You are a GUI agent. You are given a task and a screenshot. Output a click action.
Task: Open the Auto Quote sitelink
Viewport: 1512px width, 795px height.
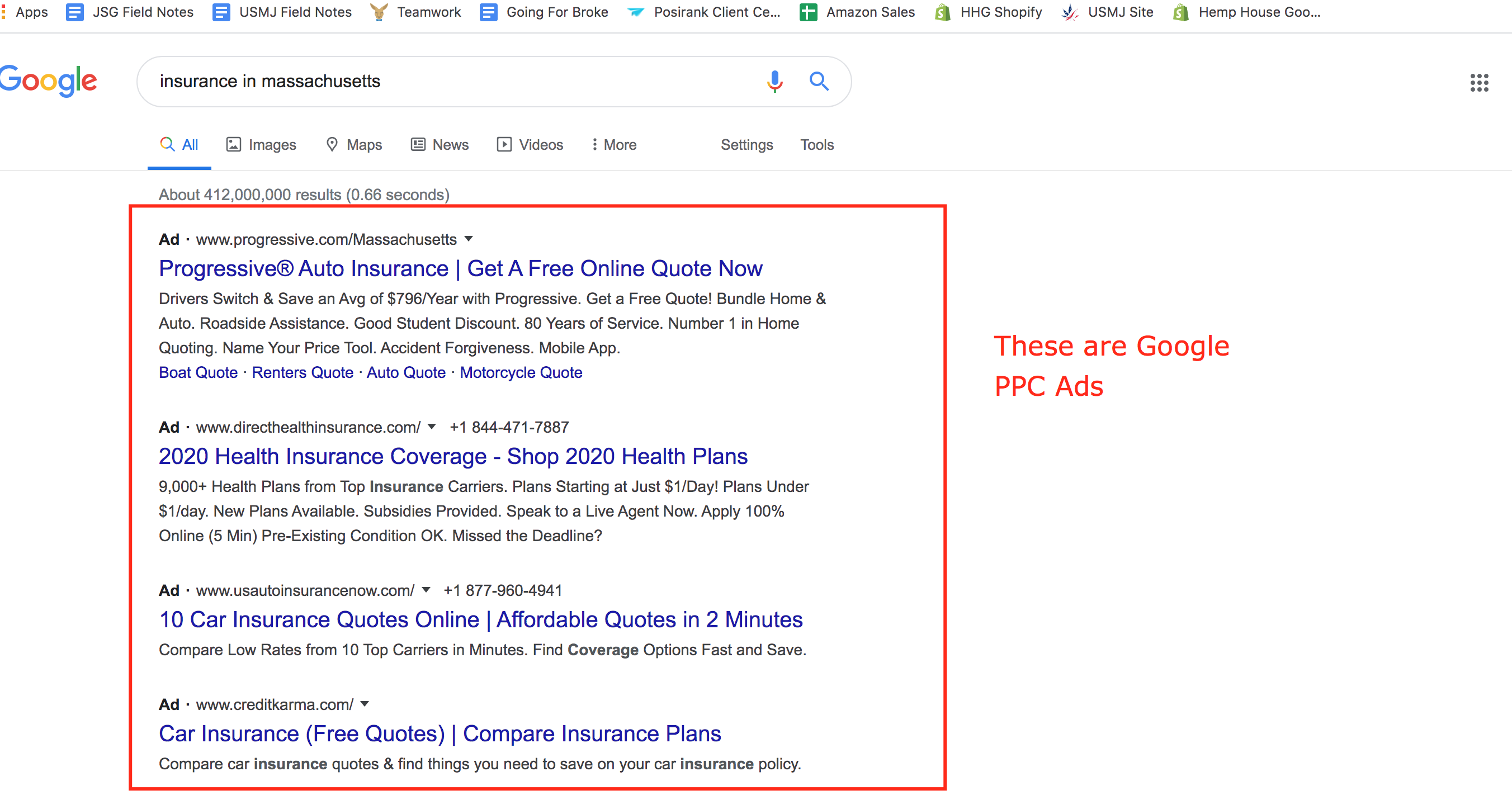coord(406,372)
